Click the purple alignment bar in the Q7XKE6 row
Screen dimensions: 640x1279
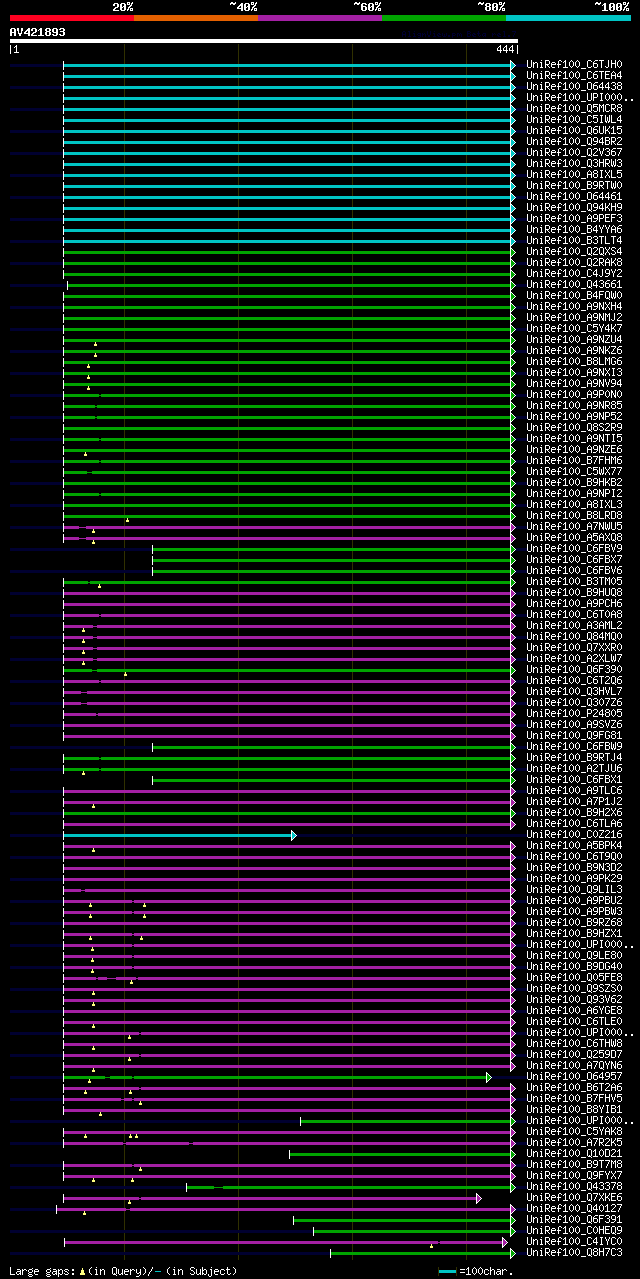(272, 1197)
